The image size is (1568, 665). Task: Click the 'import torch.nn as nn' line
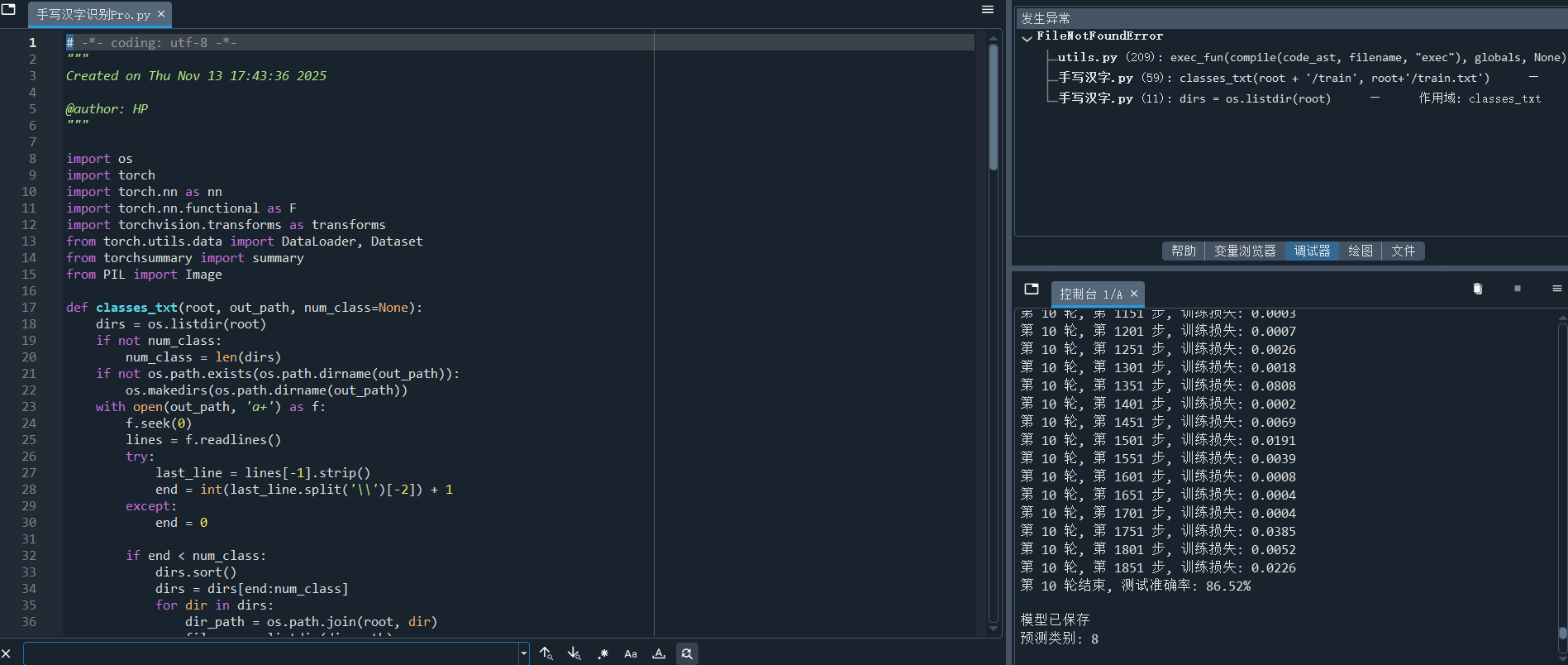[144, 192]
